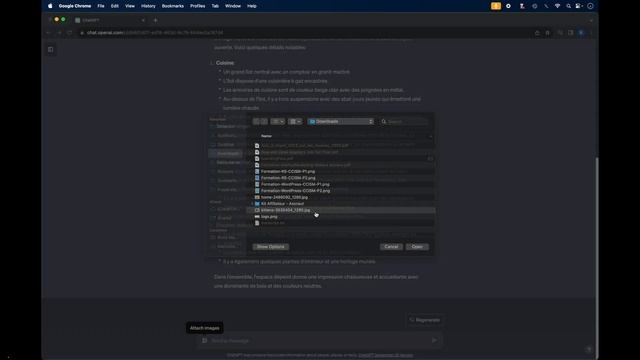640x360 pixels.
Task: Open the Tab menu
Action: [x=215, y=6]
